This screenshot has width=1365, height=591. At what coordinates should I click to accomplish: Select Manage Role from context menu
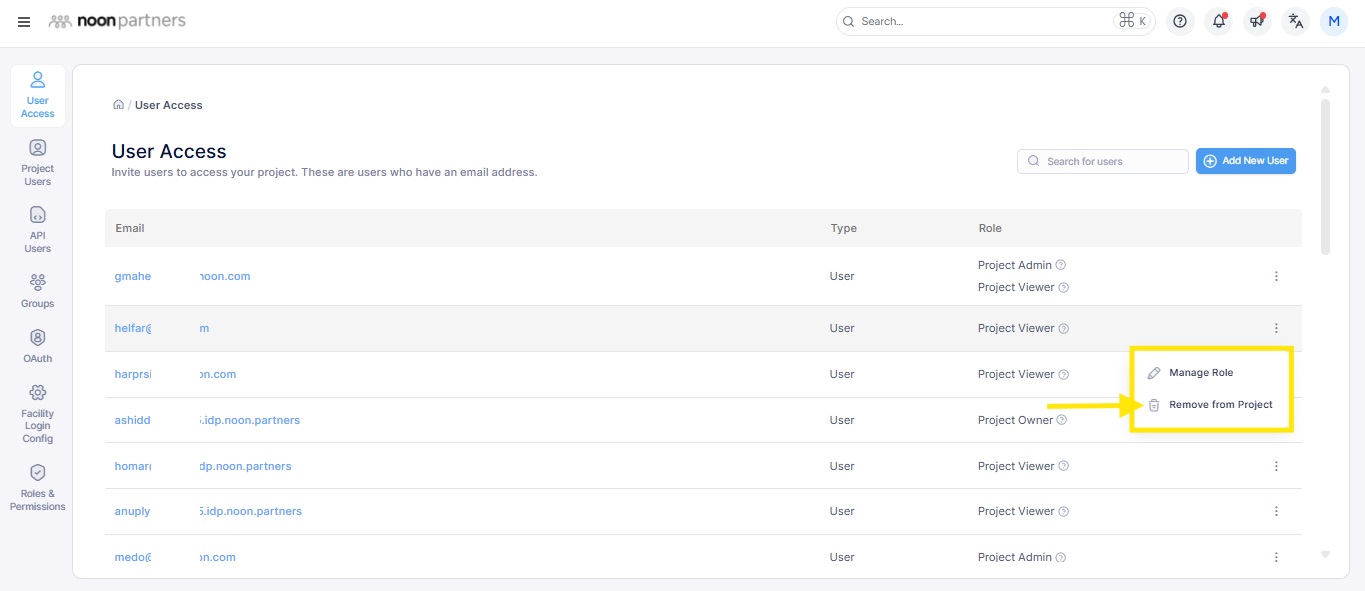pos(1200,373)
